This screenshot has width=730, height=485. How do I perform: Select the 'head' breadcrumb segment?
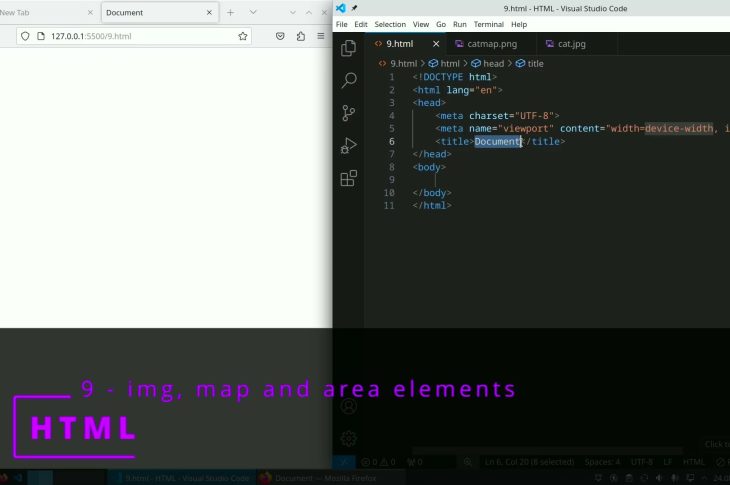(x=493, y=63)
